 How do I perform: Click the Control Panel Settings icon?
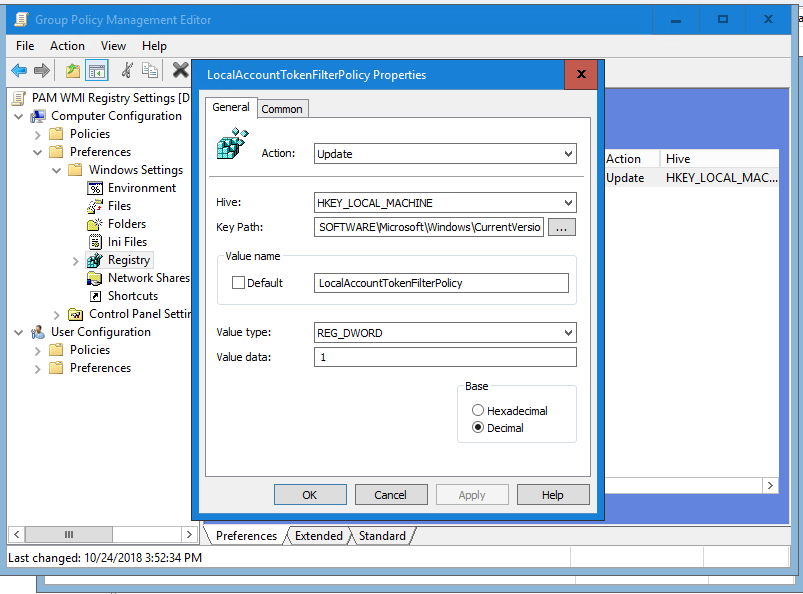click(x=76, y=314)
